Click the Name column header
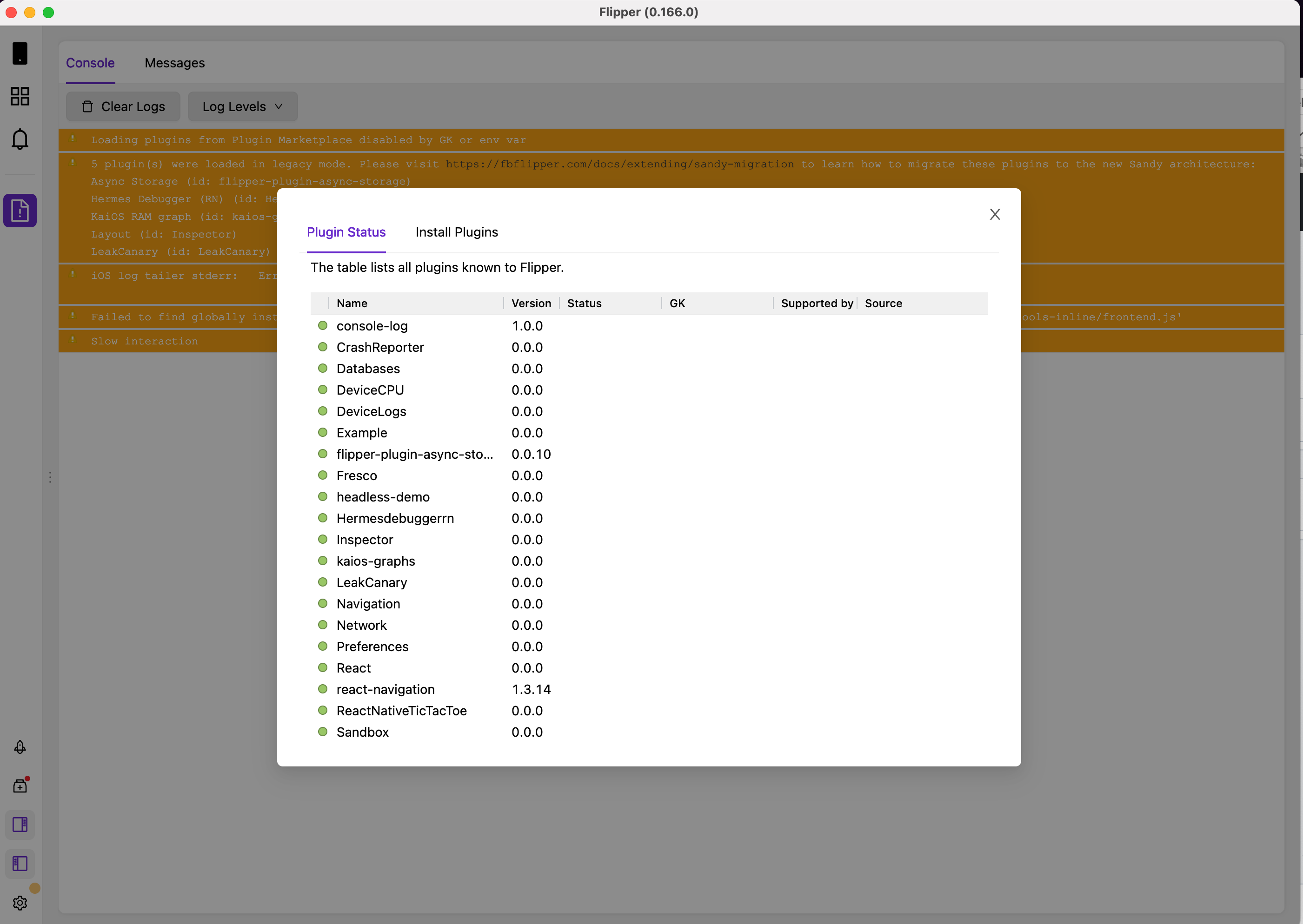 (x=352, y=303)
